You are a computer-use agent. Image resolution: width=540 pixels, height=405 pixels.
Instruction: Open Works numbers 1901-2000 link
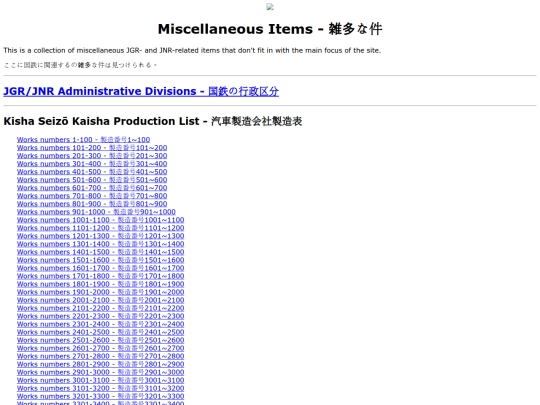101,292
